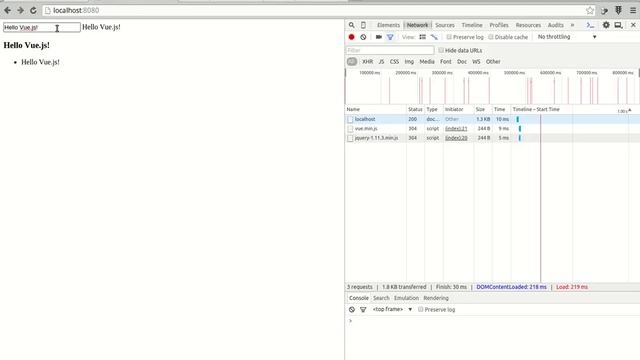The image size is (640, 360).
Task: Enable Preserve log in Network toolbar
Action: (449, 37)
